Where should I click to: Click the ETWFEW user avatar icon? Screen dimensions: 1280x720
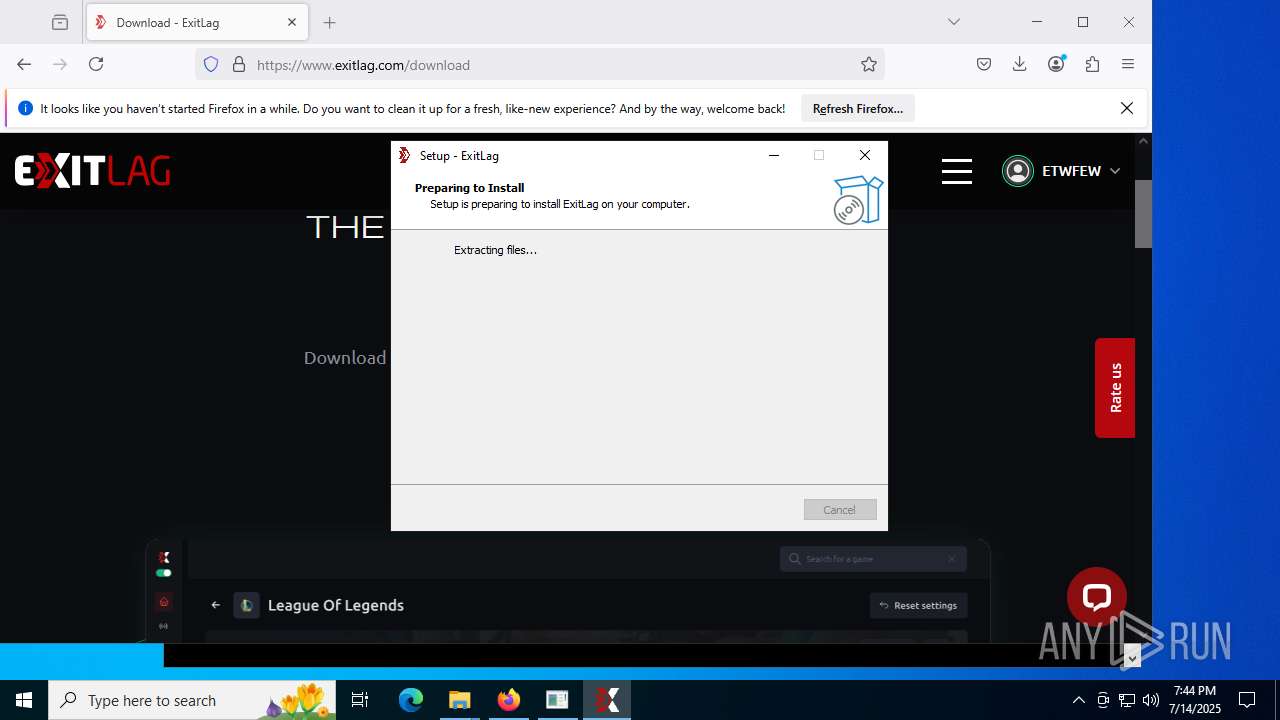(1018, 171)
